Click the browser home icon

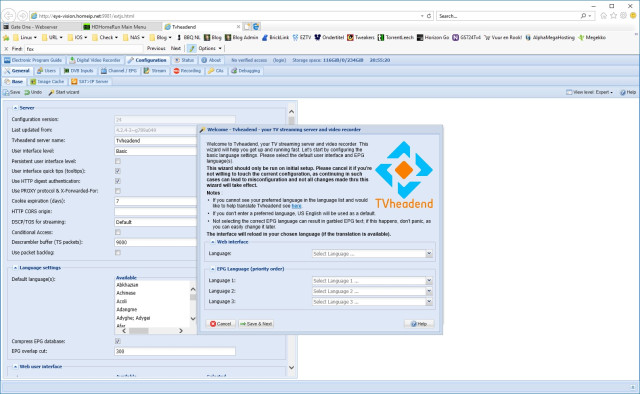603,16
